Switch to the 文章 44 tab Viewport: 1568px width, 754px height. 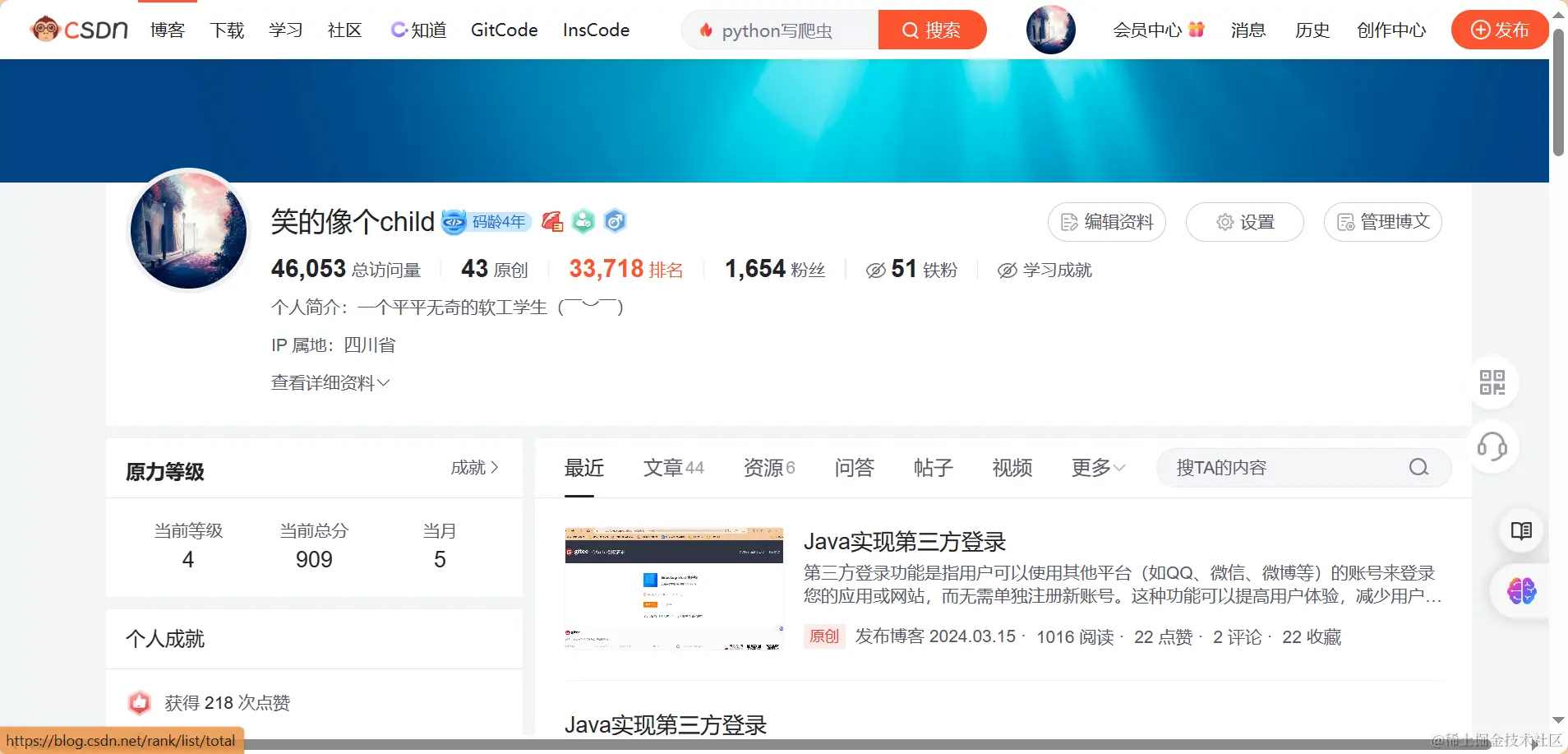674,468
